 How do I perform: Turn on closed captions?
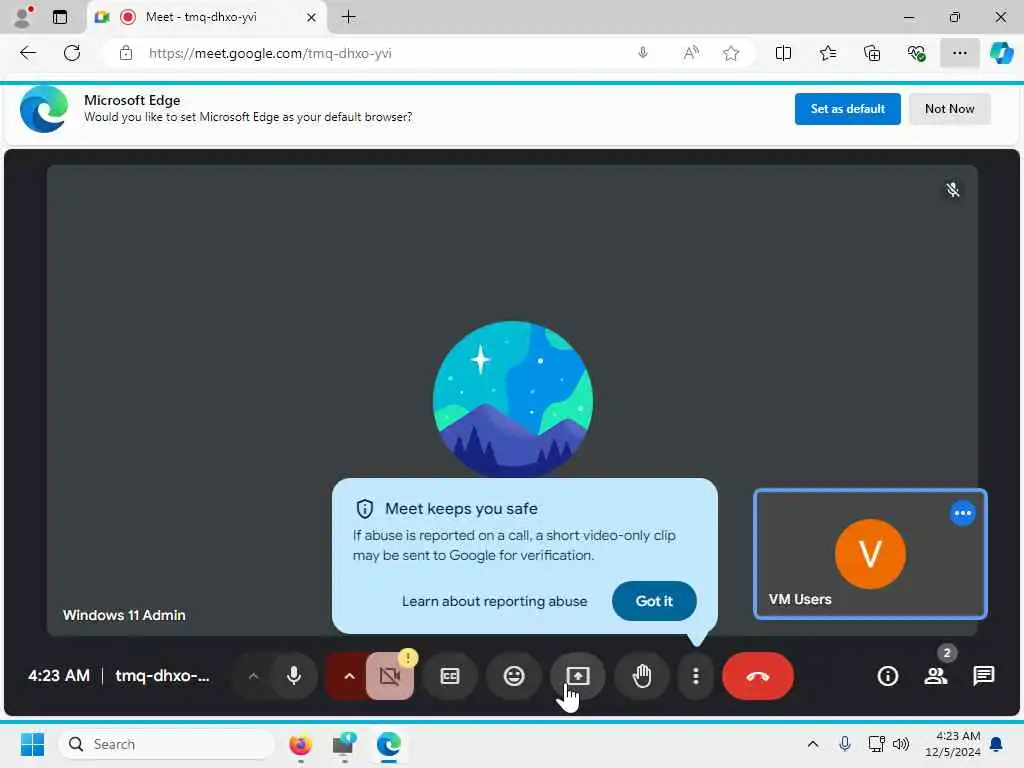450,676
